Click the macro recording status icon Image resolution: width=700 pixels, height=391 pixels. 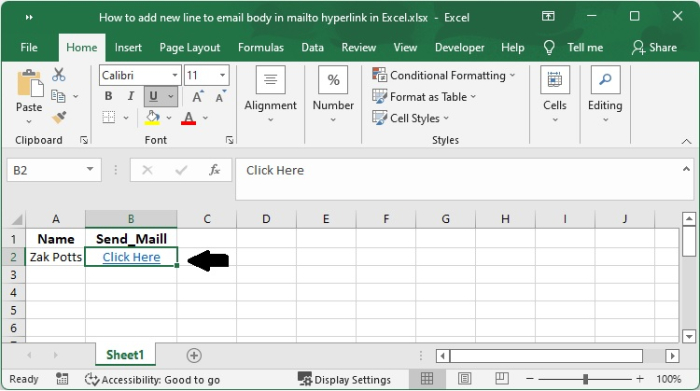(x=62, y=379)
